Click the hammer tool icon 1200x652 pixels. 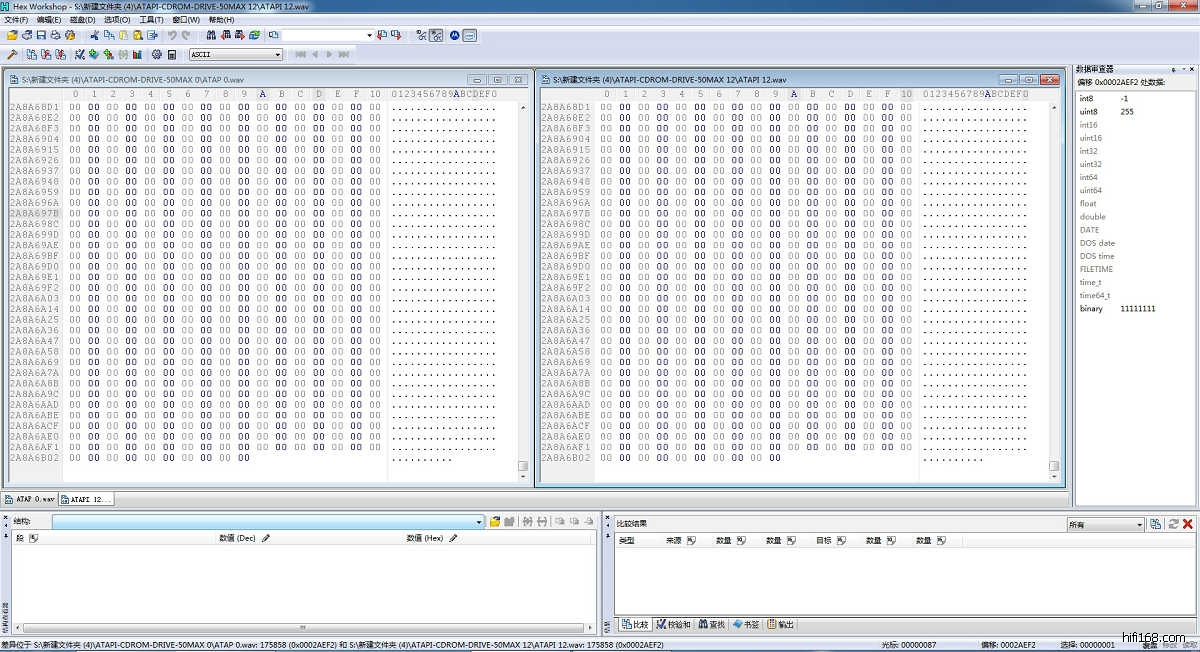point(12,54)
